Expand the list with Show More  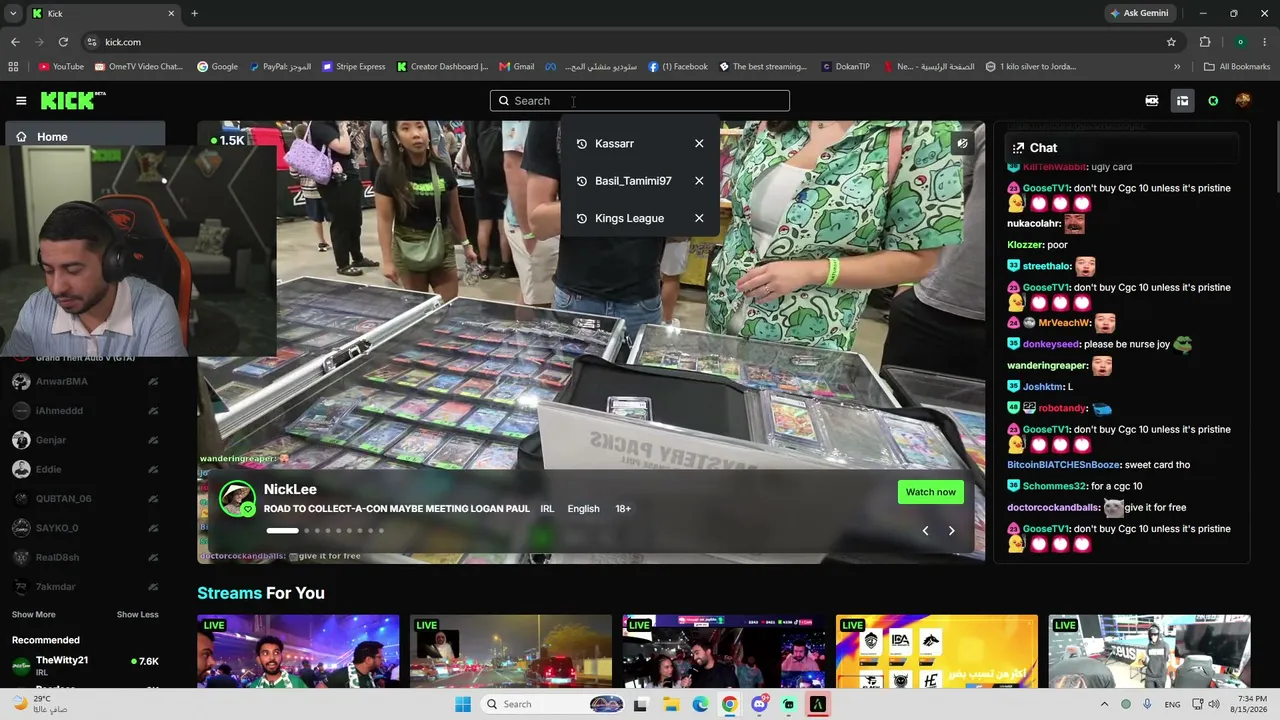(x=34, y=615)
